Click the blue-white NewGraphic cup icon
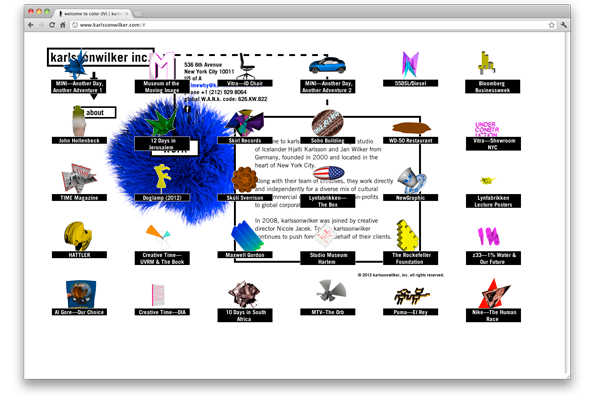Screen dimensions: 595x395 412,181
